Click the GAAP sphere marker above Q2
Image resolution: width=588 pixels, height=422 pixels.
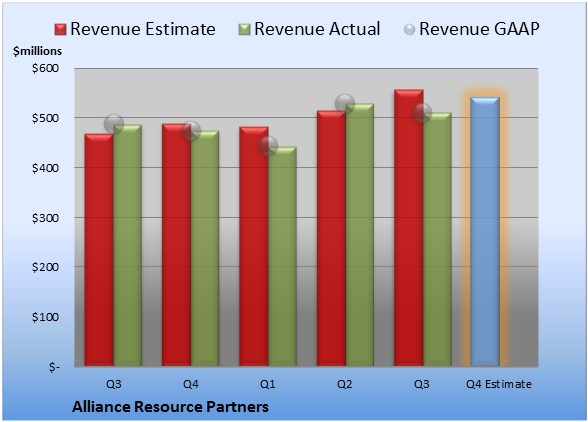[x=345, y=104]
